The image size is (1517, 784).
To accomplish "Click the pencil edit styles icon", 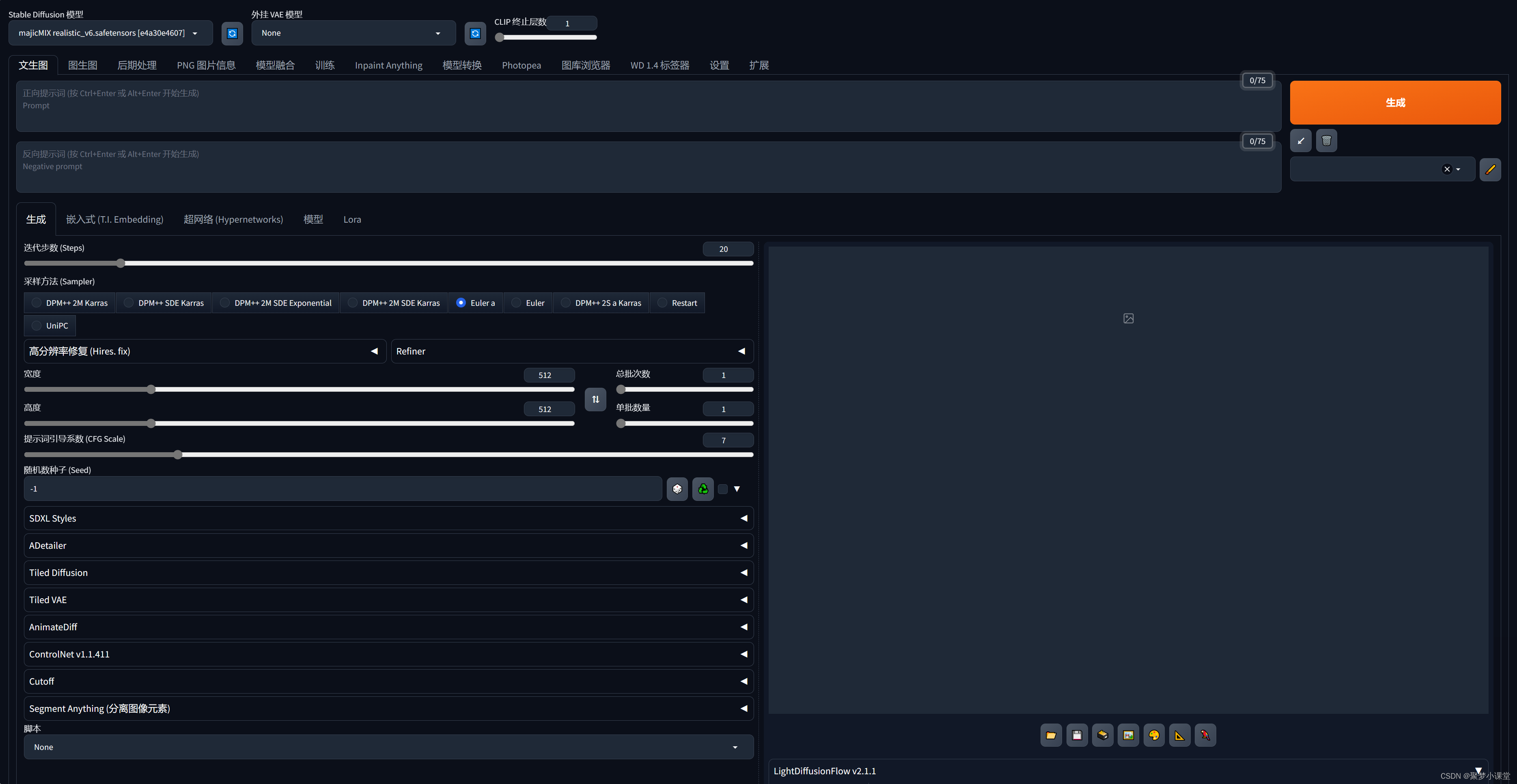I will [1490, 170].
